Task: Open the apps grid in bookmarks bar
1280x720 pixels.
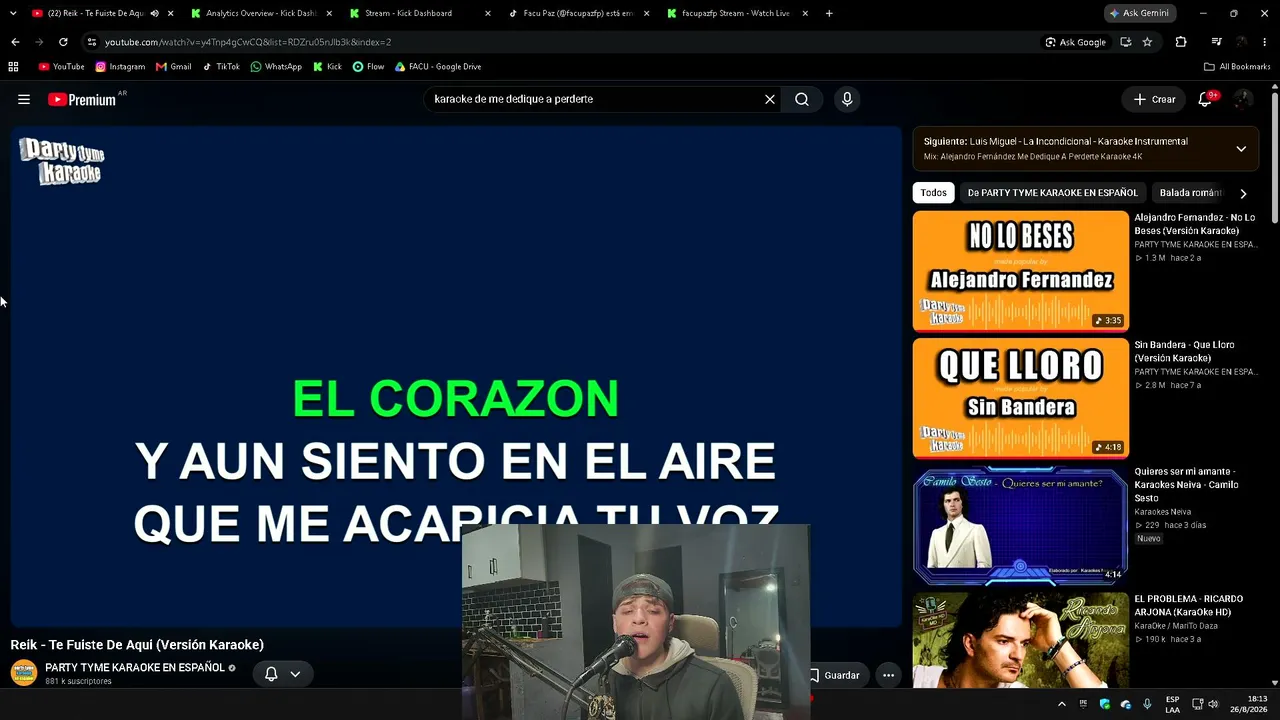Action: pyautogui.click(x=13, y=67)
